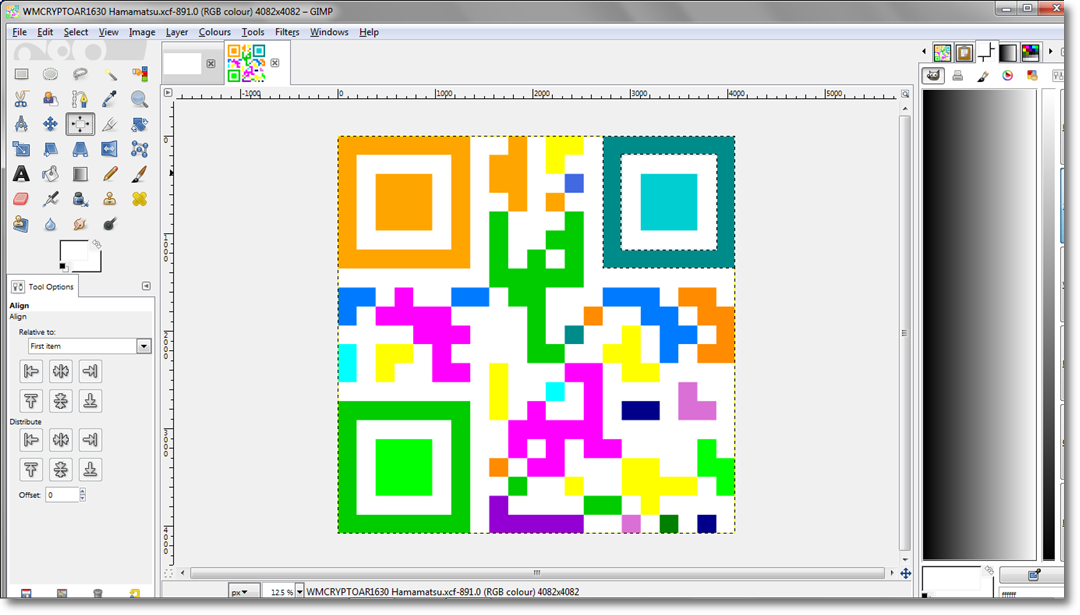Activate the Paintbrush tool
This screenshot has width=1080, height=615.
click(x=140, y=174)
